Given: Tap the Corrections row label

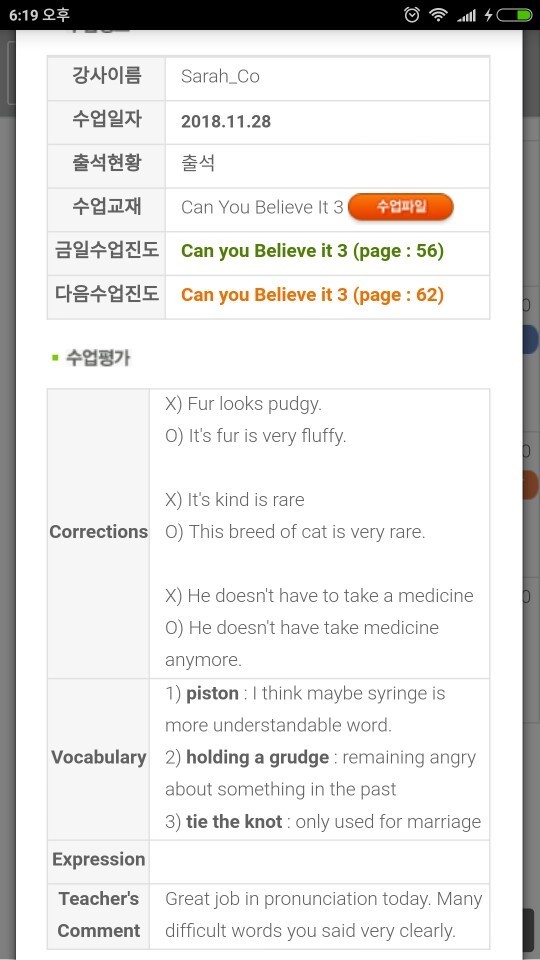Looking at the screenshot, I should 99,532.
